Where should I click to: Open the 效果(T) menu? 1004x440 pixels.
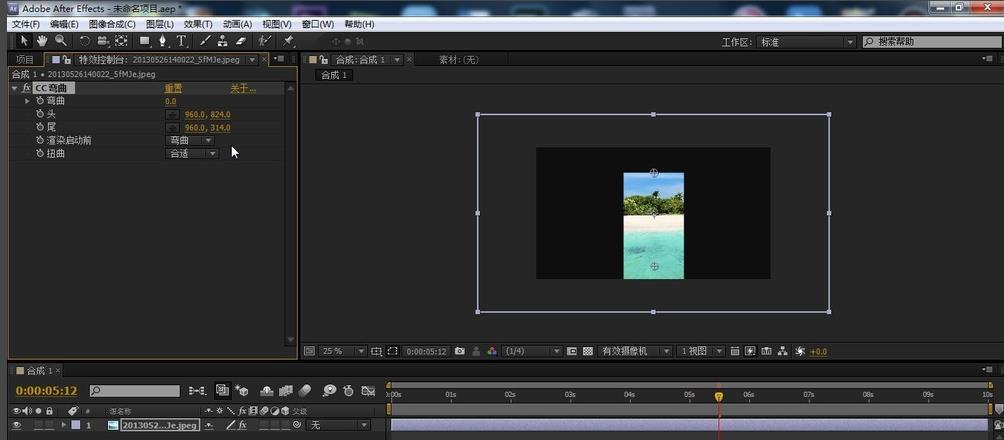click(198, 24)
